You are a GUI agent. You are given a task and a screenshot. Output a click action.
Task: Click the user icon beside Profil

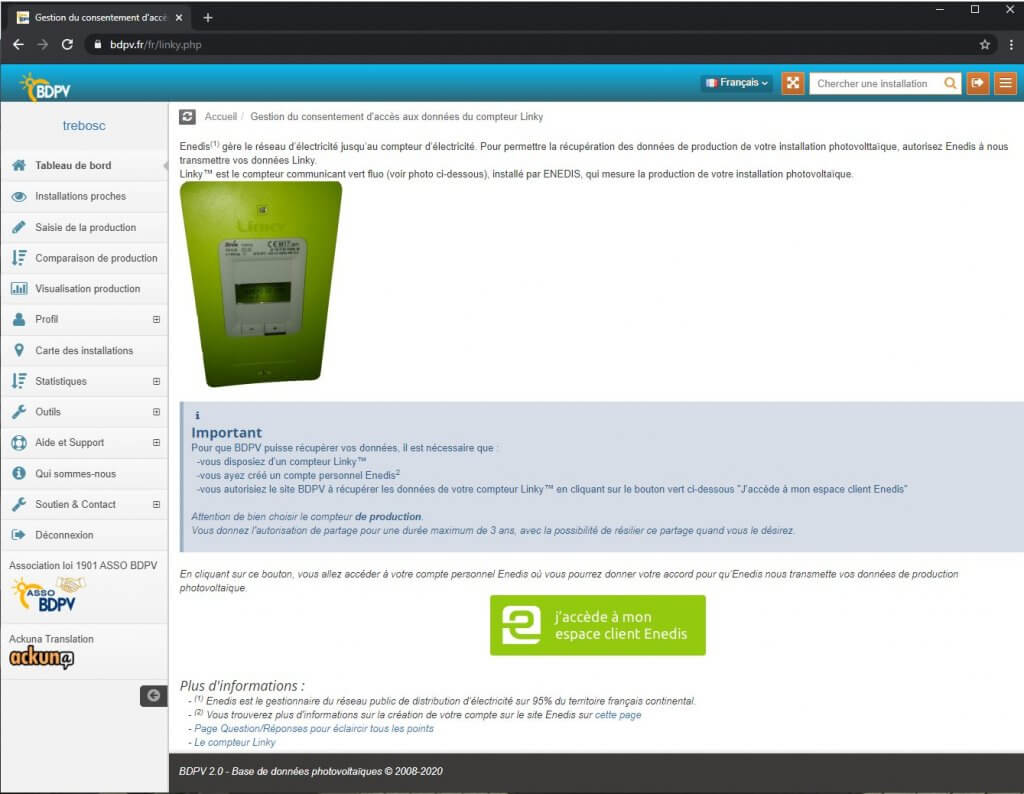tap(19, 319)
